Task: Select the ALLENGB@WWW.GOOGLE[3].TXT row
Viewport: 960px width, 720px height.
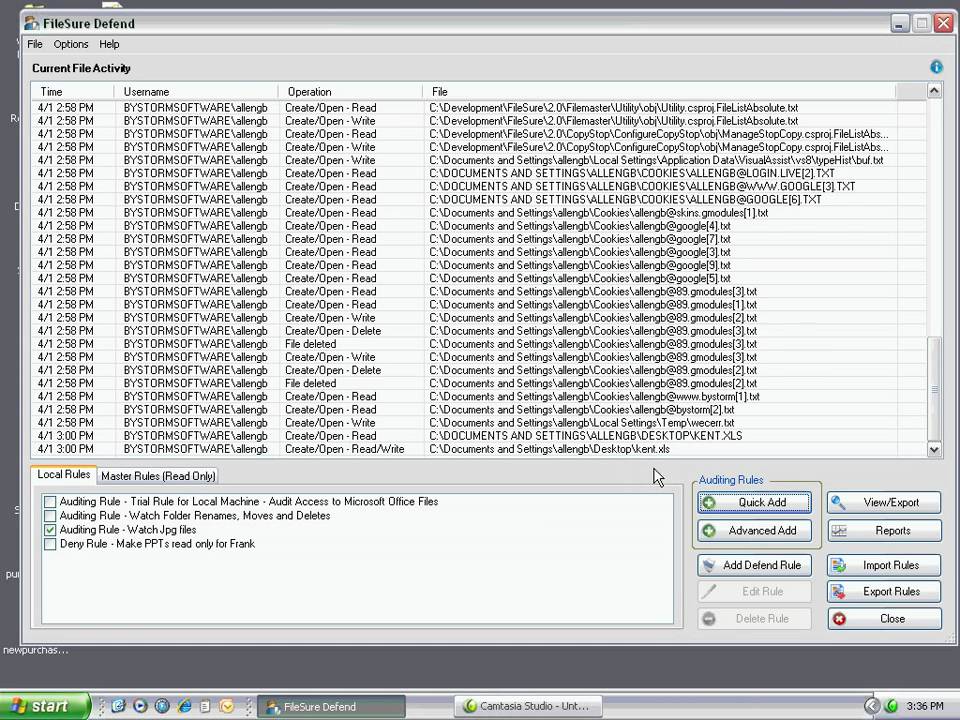Action: coord(479,187)
